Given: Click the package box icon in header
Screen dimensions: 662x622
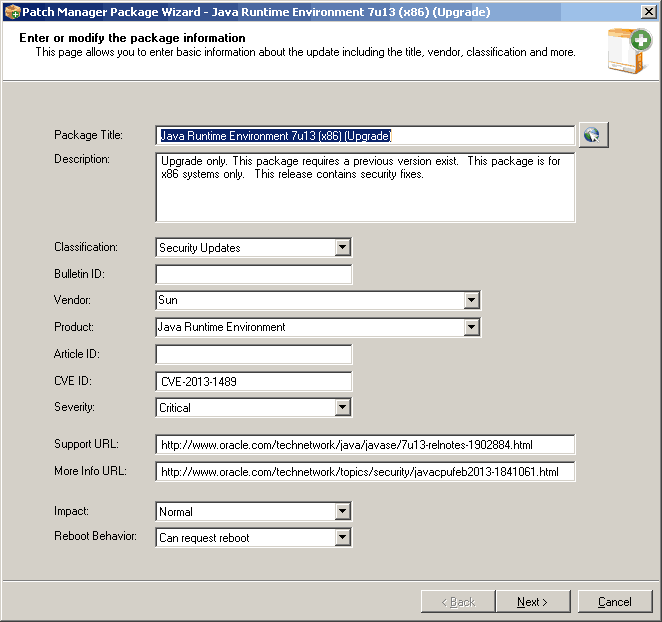Looking at the screenshot, I should click(x=629, y=50).
